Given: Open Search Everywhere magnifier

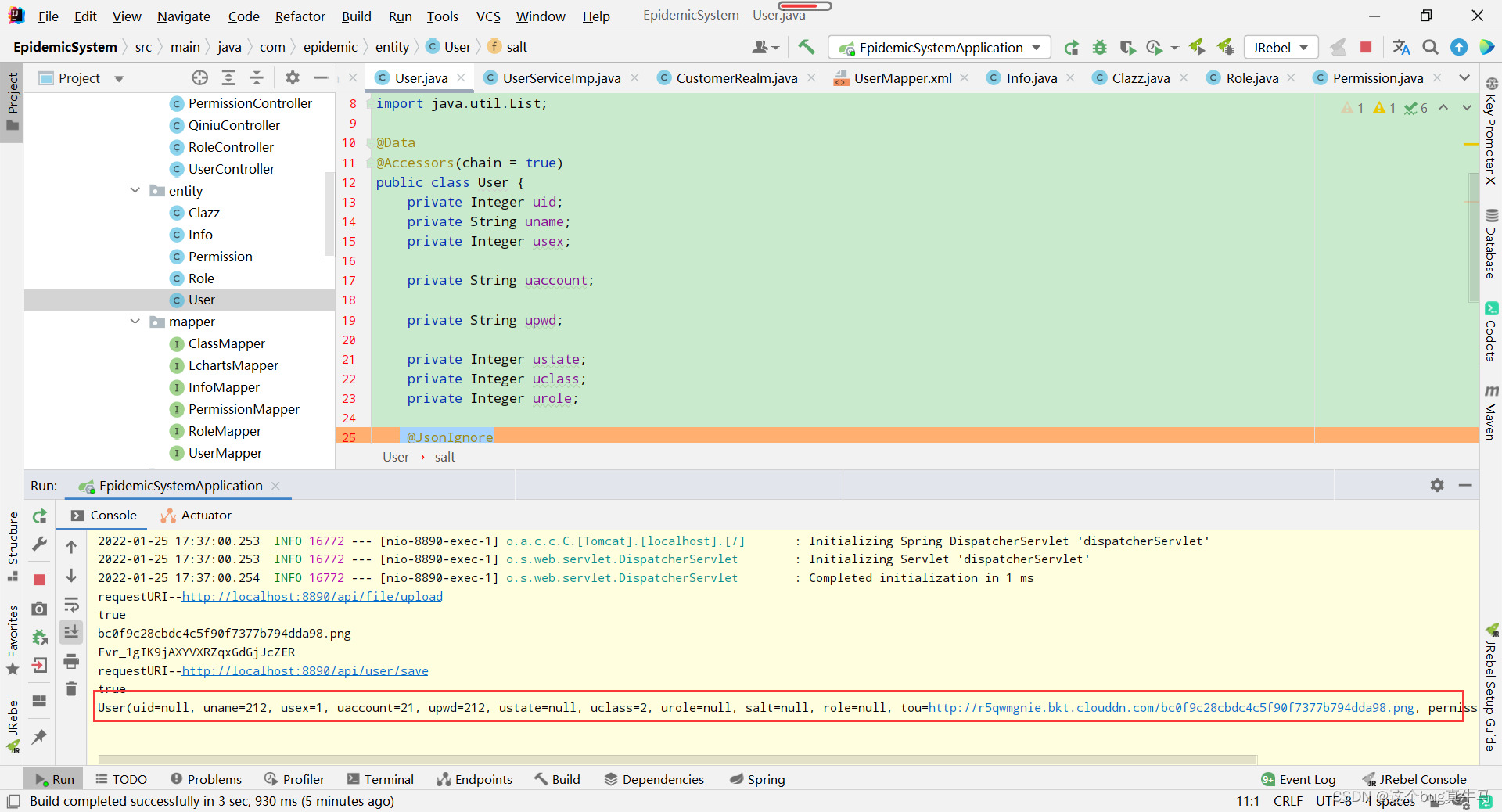Looking at the screenshot, I should [1431, 47].
